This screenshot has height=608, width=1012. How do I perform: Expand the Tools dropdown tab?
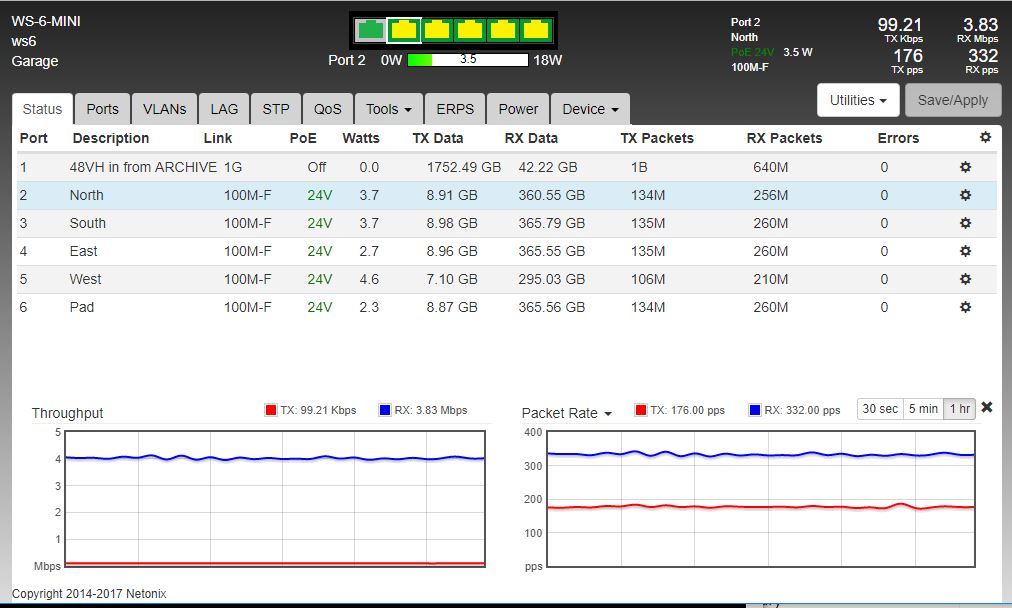click(x=389, y=109)
